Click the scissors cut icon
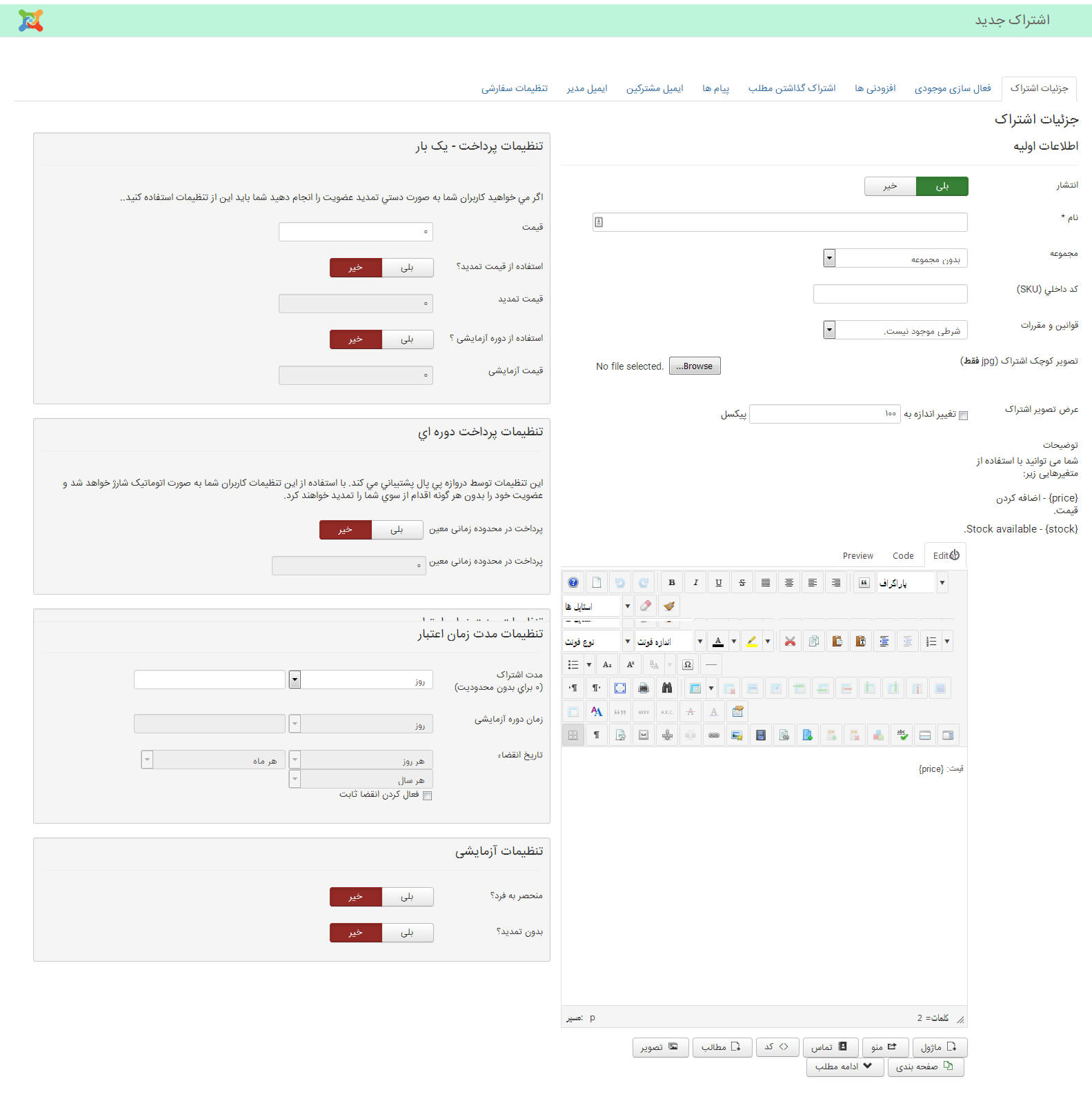 pos(790,642)
